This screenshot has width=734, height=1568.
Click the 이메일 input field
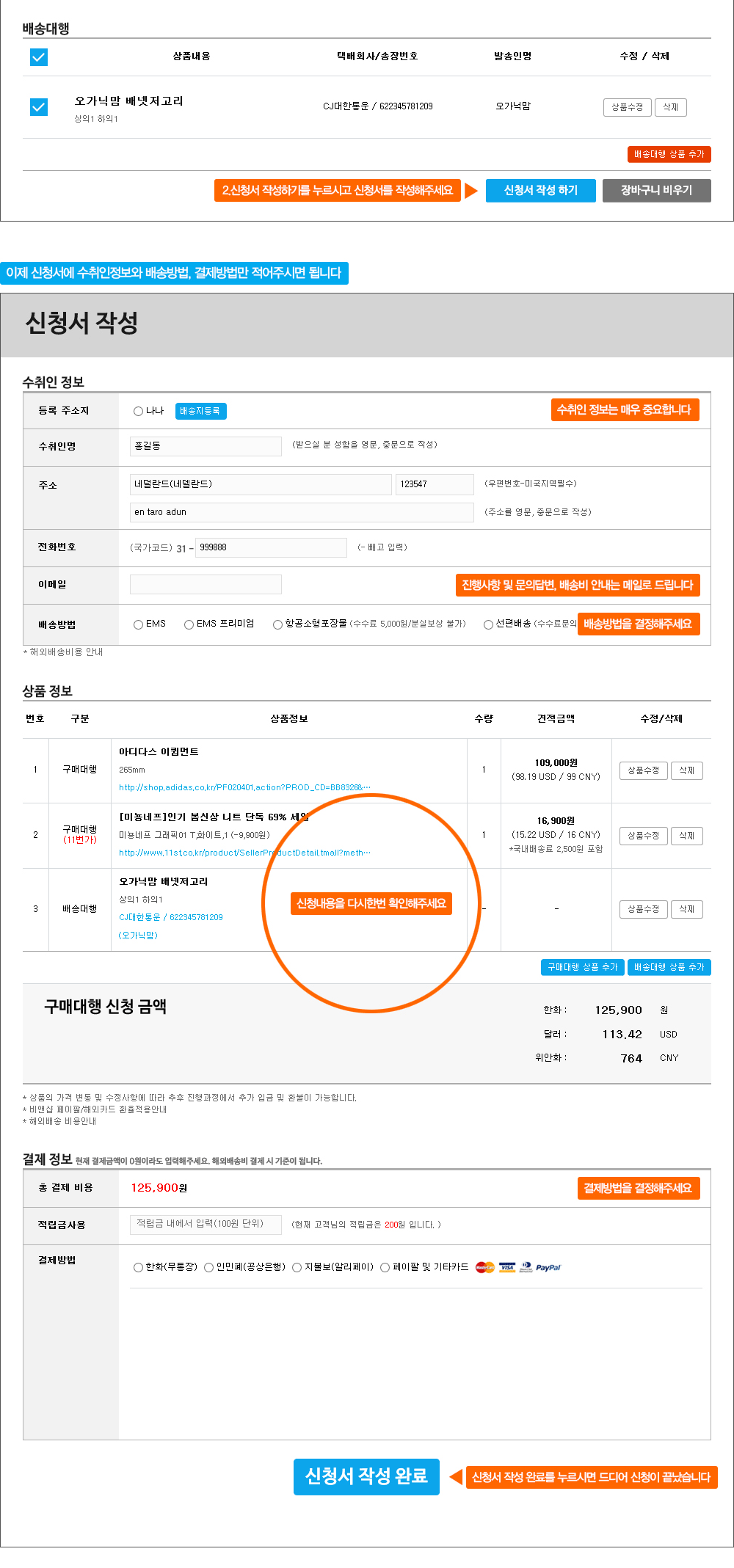tap(206, 584)
